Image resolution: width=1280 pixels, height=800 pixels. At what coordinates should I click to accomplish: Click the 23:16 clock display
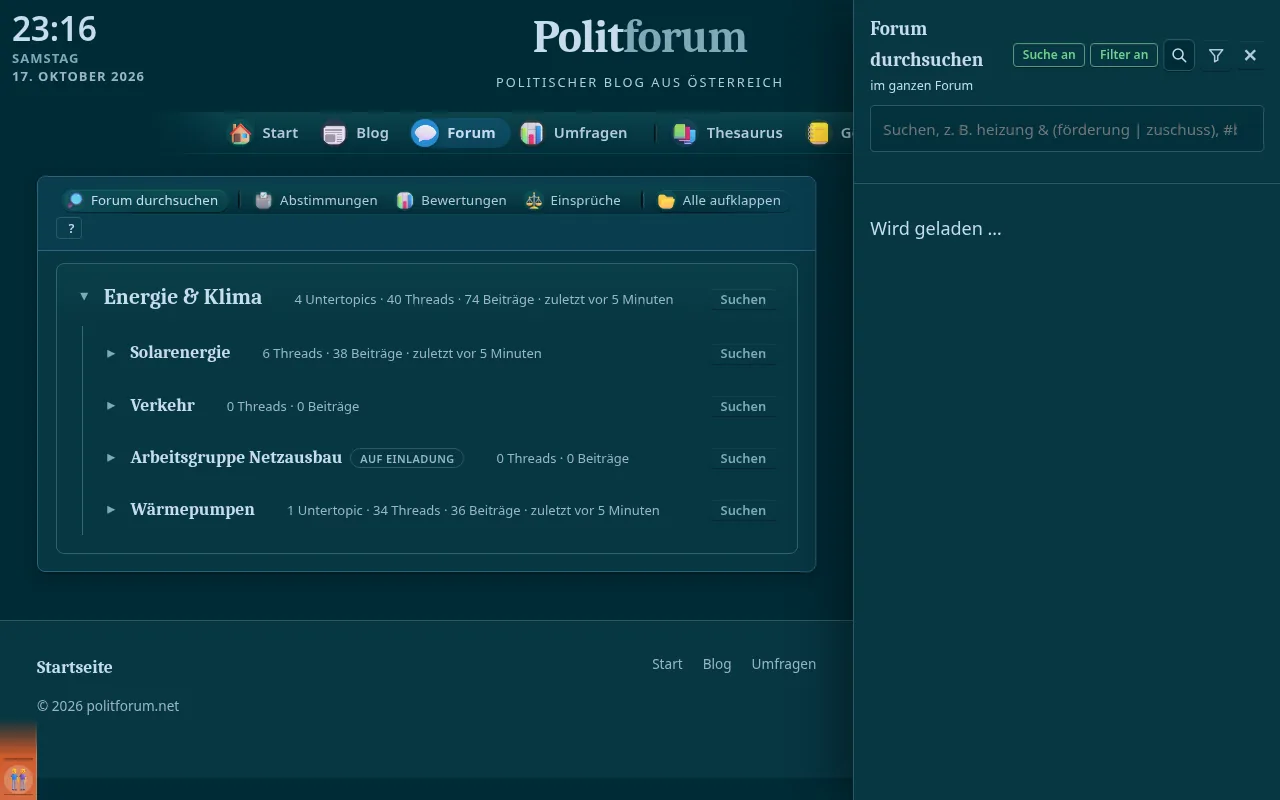click(54, 28)
